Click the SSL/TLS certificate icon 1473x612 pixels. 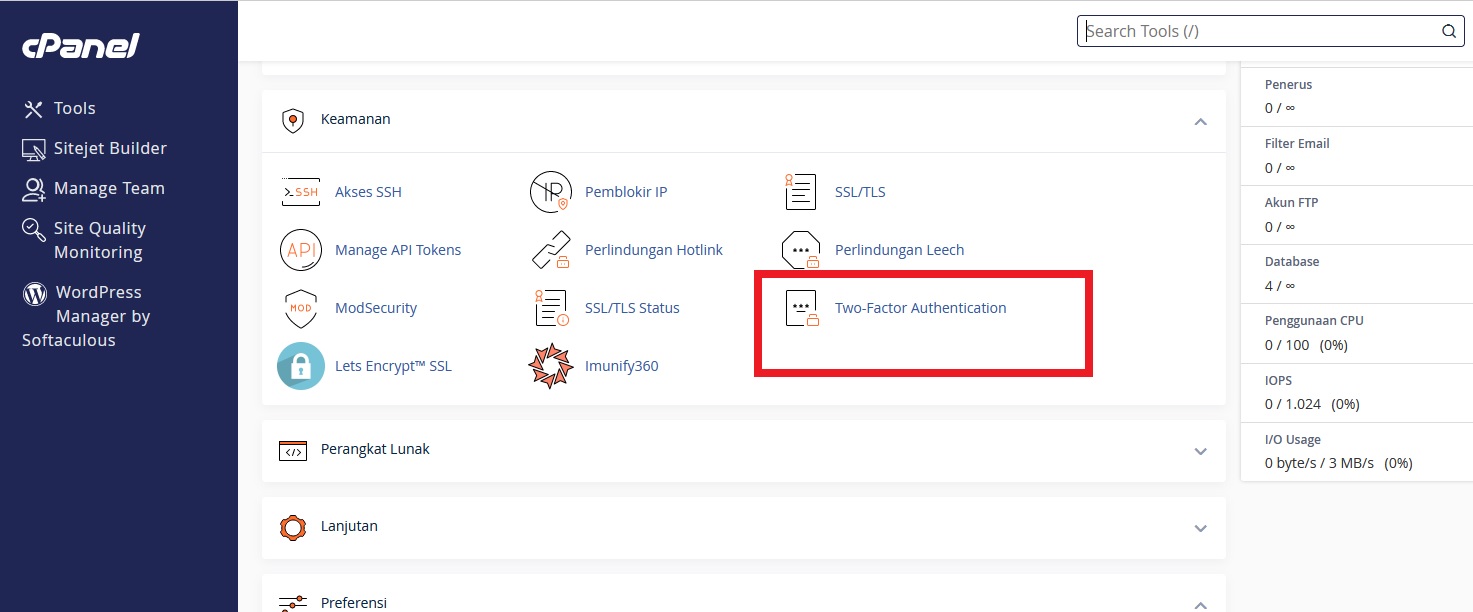tap(801, 192)
